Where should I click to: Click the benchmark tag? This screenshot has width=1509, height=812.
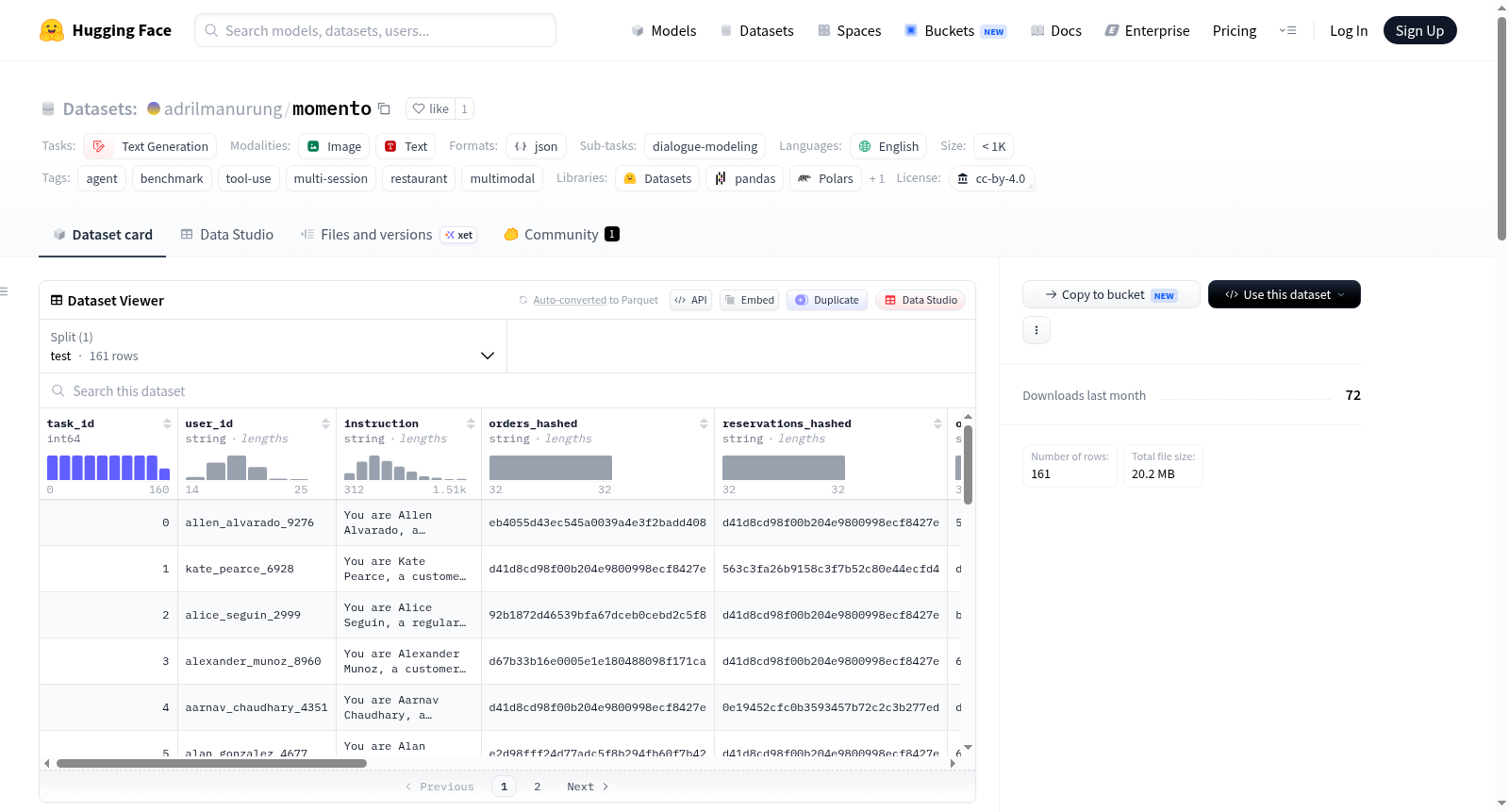(172, 178)
